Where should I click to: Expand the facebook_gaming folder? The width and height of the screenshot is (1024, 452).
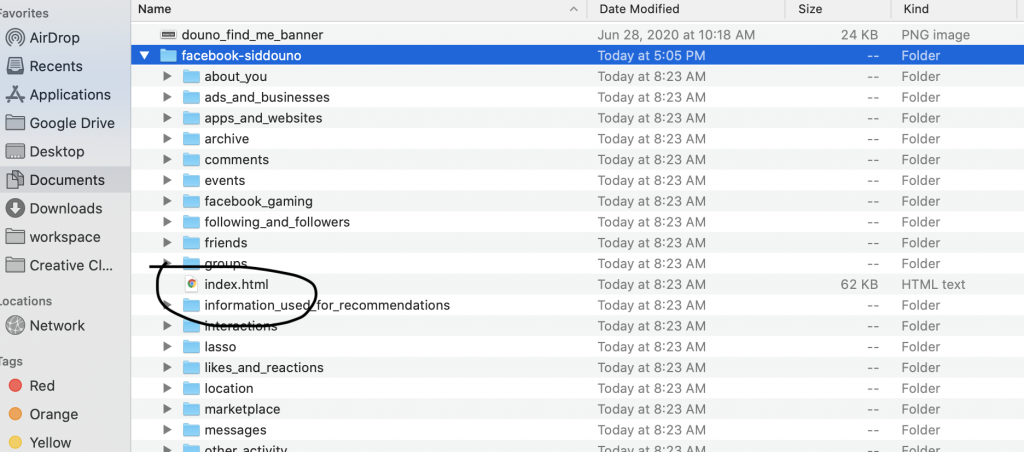pyautogui.click(x=167, y=201)
